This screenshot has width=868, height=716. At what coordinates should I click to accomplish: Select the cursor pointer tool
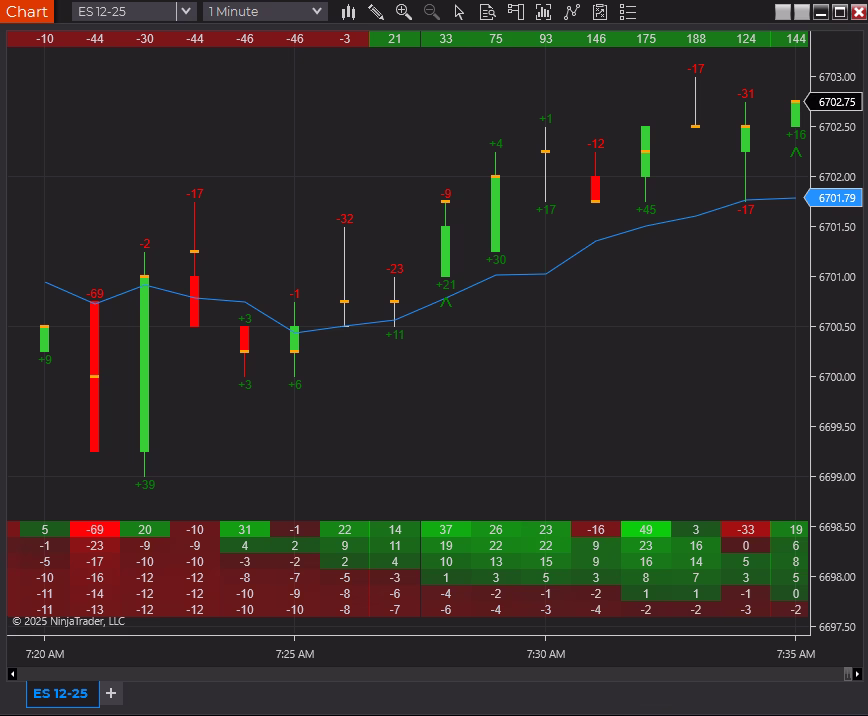pos(460,12)
